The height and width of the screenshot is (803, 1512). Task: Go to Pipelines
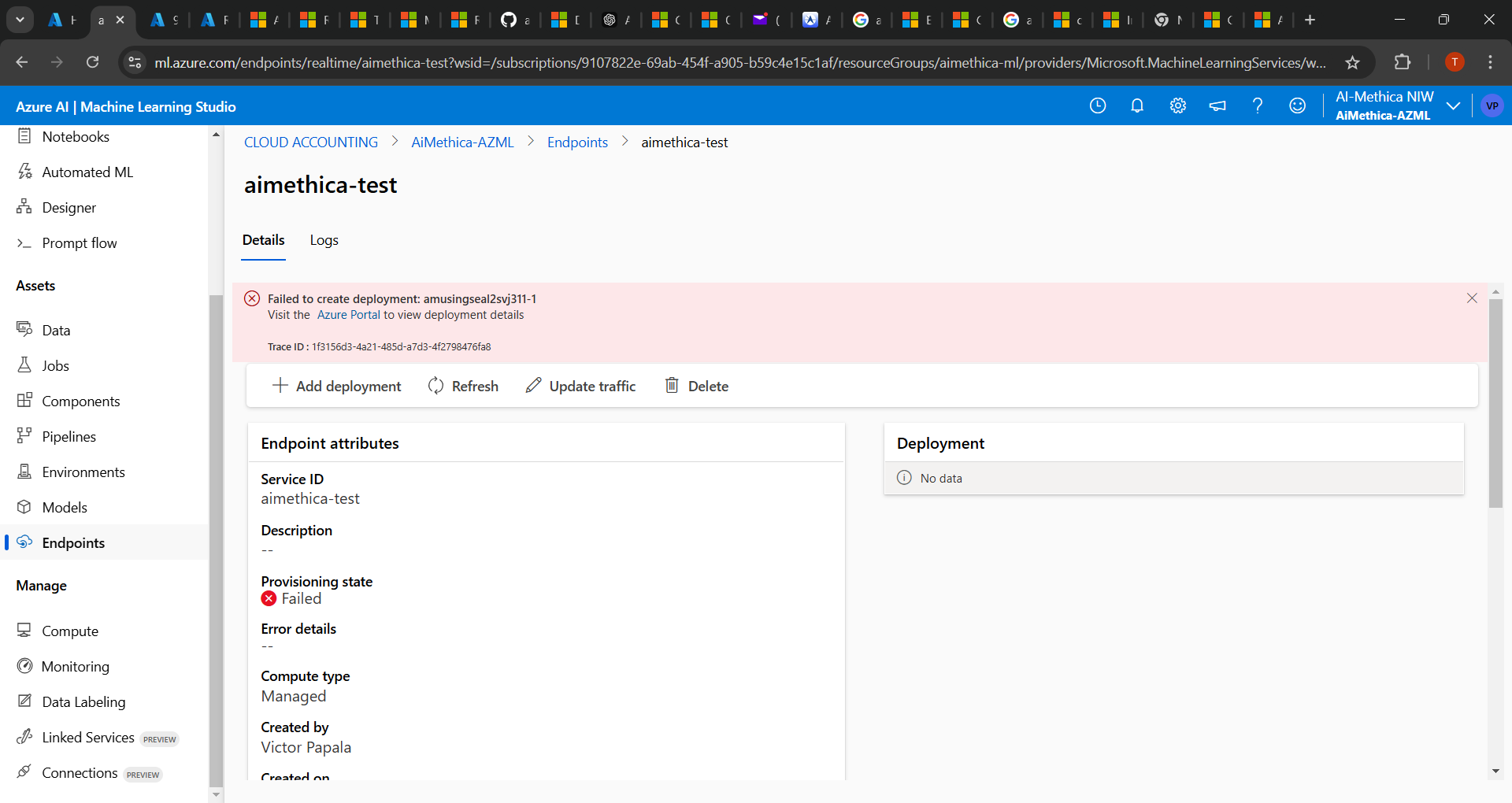click(56, 436)
